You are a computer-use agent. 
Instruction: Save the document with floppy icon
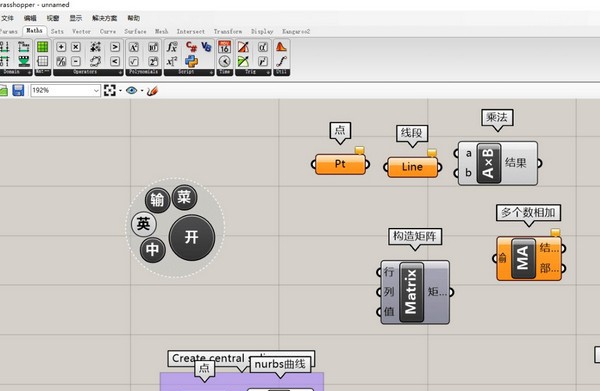coord(18,91)
